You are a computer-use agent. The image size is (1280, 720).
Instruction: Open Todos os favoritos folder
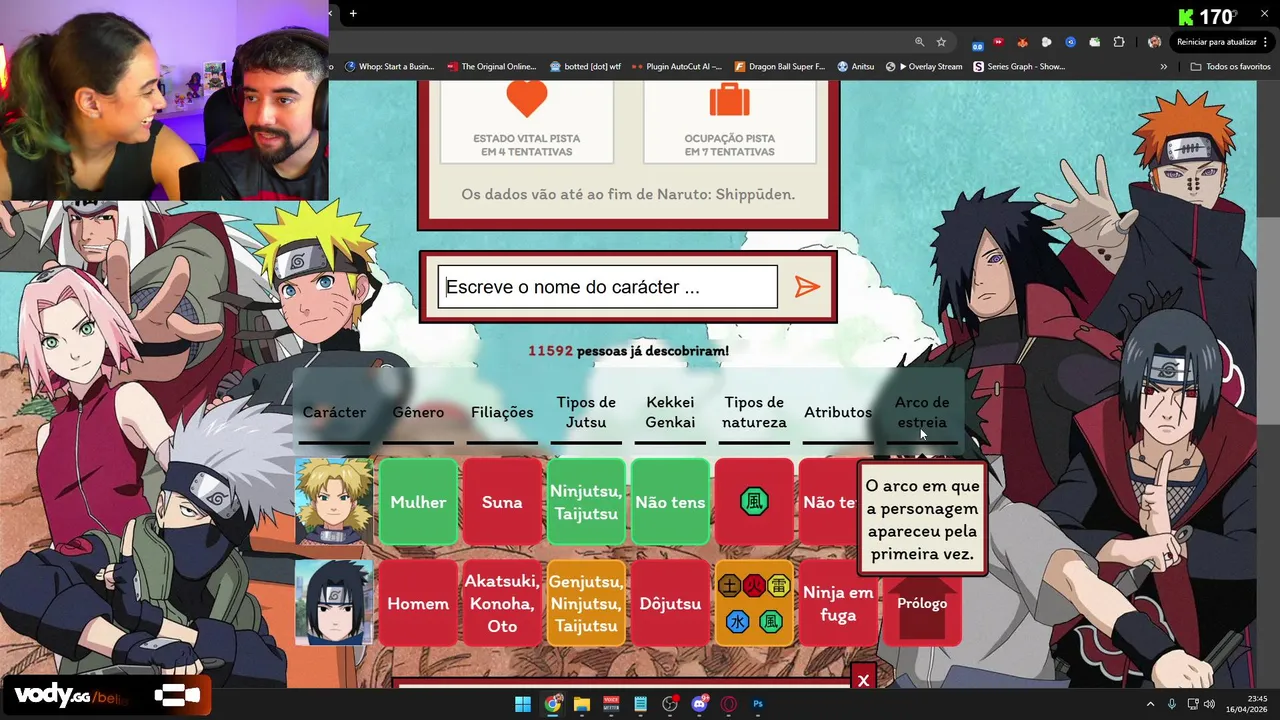(x=1231, y=67)
